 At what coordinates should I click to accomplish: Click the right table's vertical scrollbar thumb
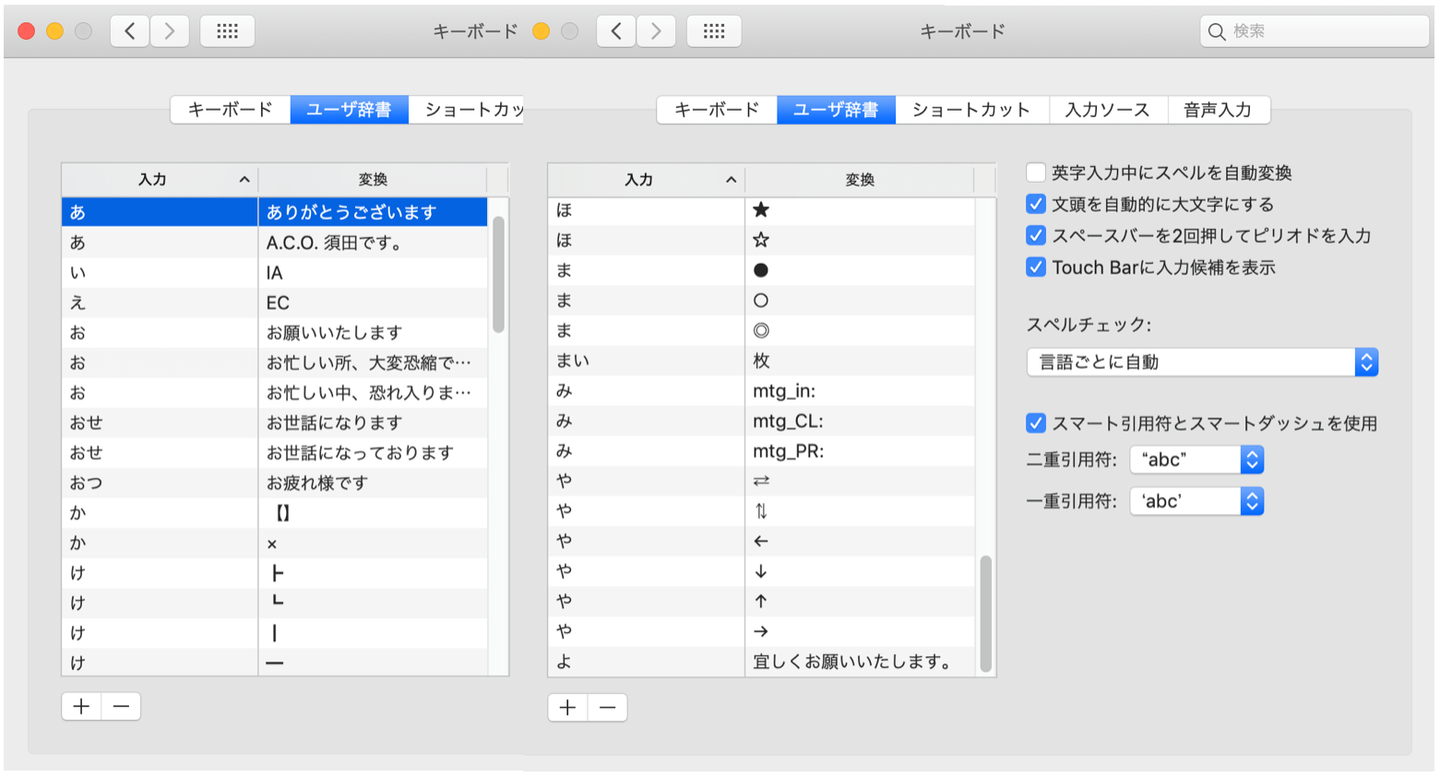986,612
